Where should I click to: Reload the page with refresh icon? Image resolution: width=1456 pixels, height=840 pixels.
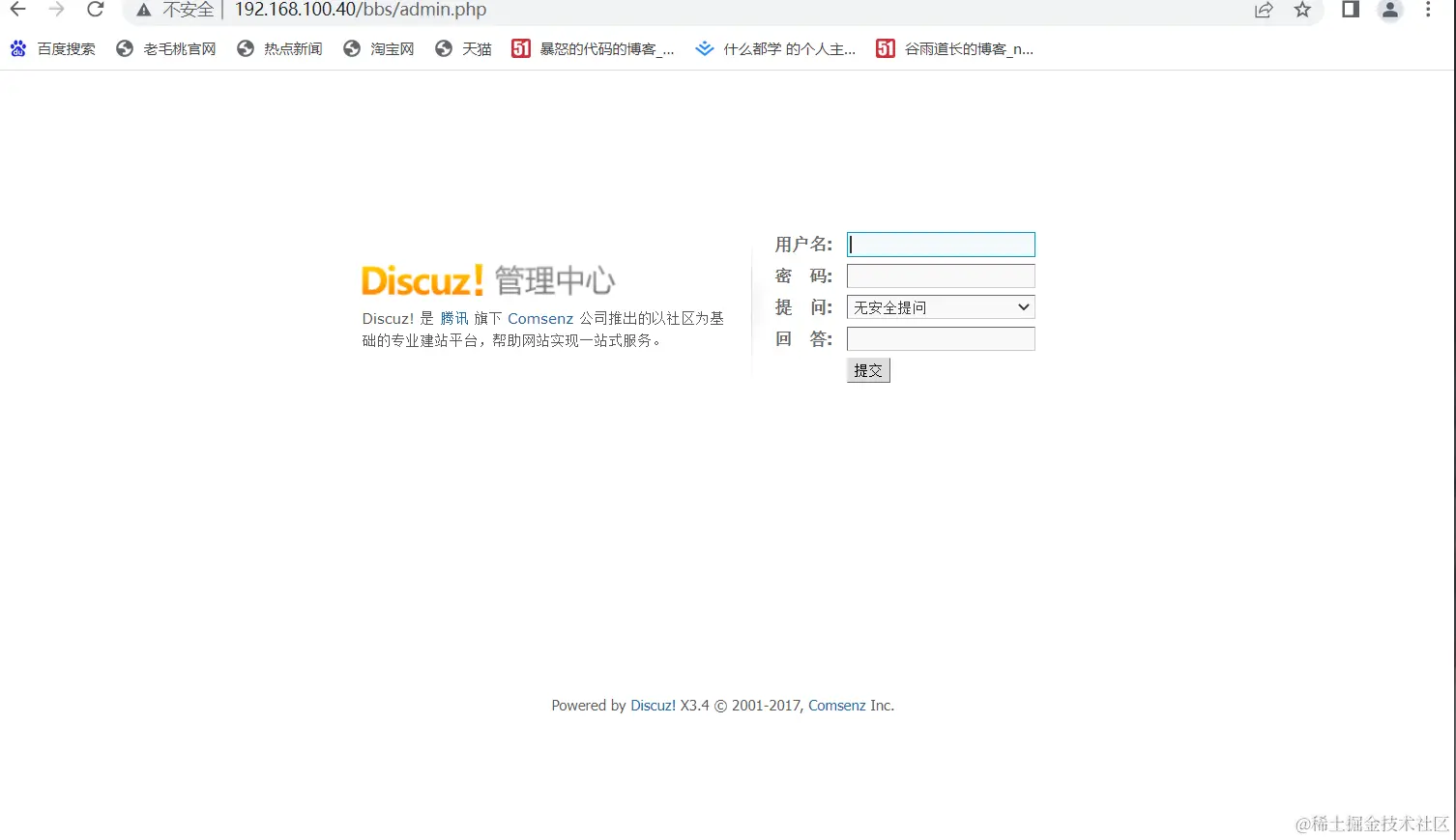coord(95,10)
